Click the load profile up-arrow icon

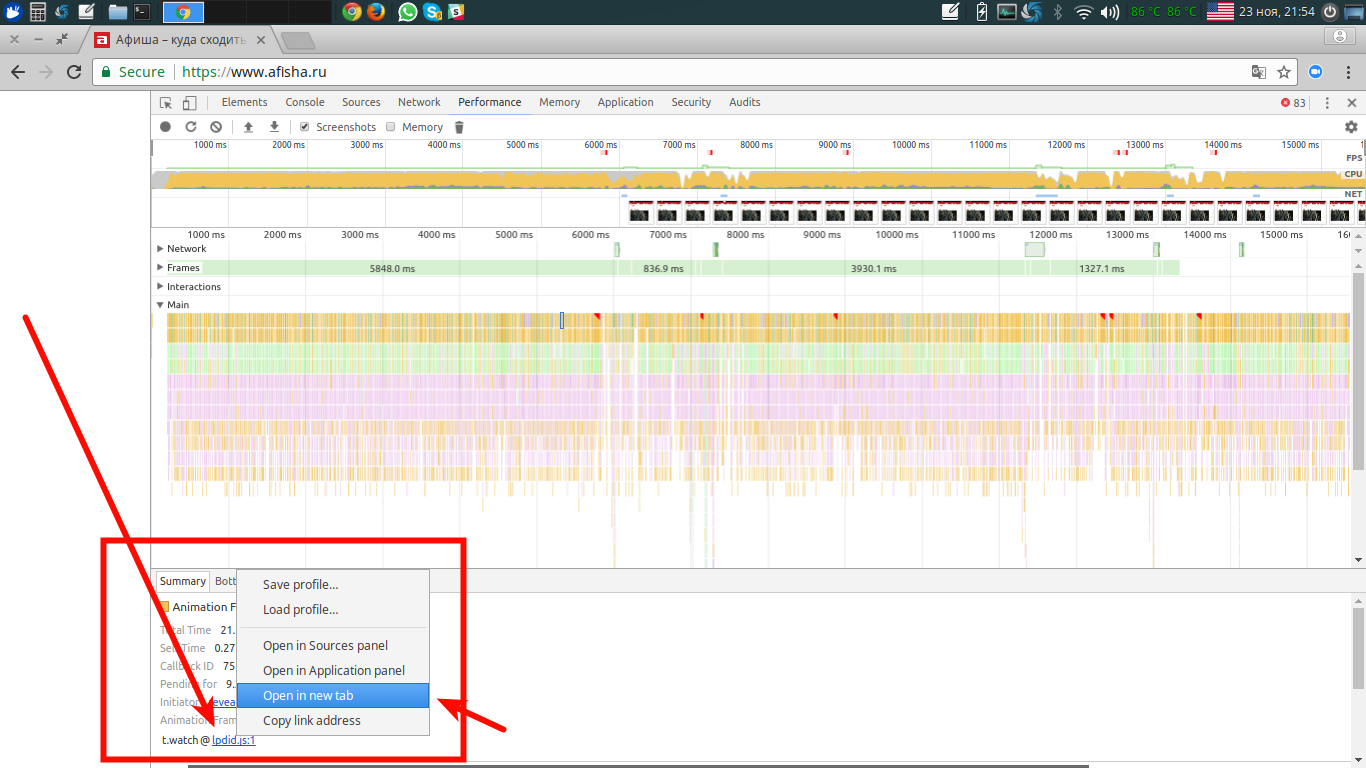pyautogui.click(x=248, y=127)
